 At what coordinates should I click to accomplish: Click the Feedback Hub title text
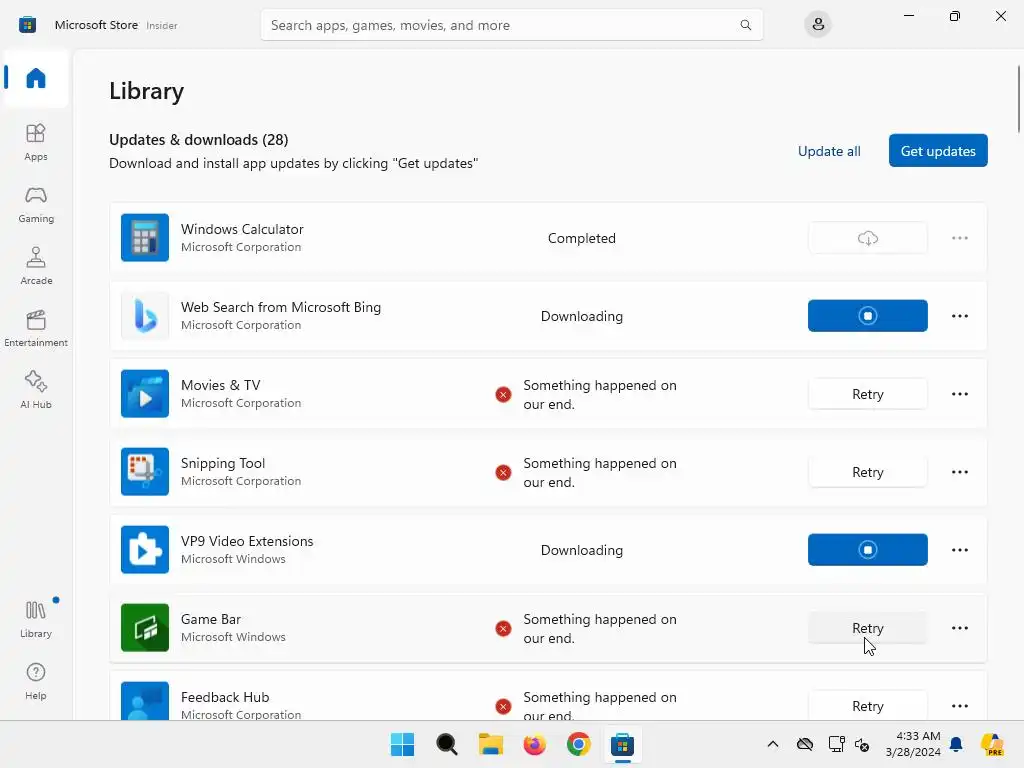coord(225,697)
